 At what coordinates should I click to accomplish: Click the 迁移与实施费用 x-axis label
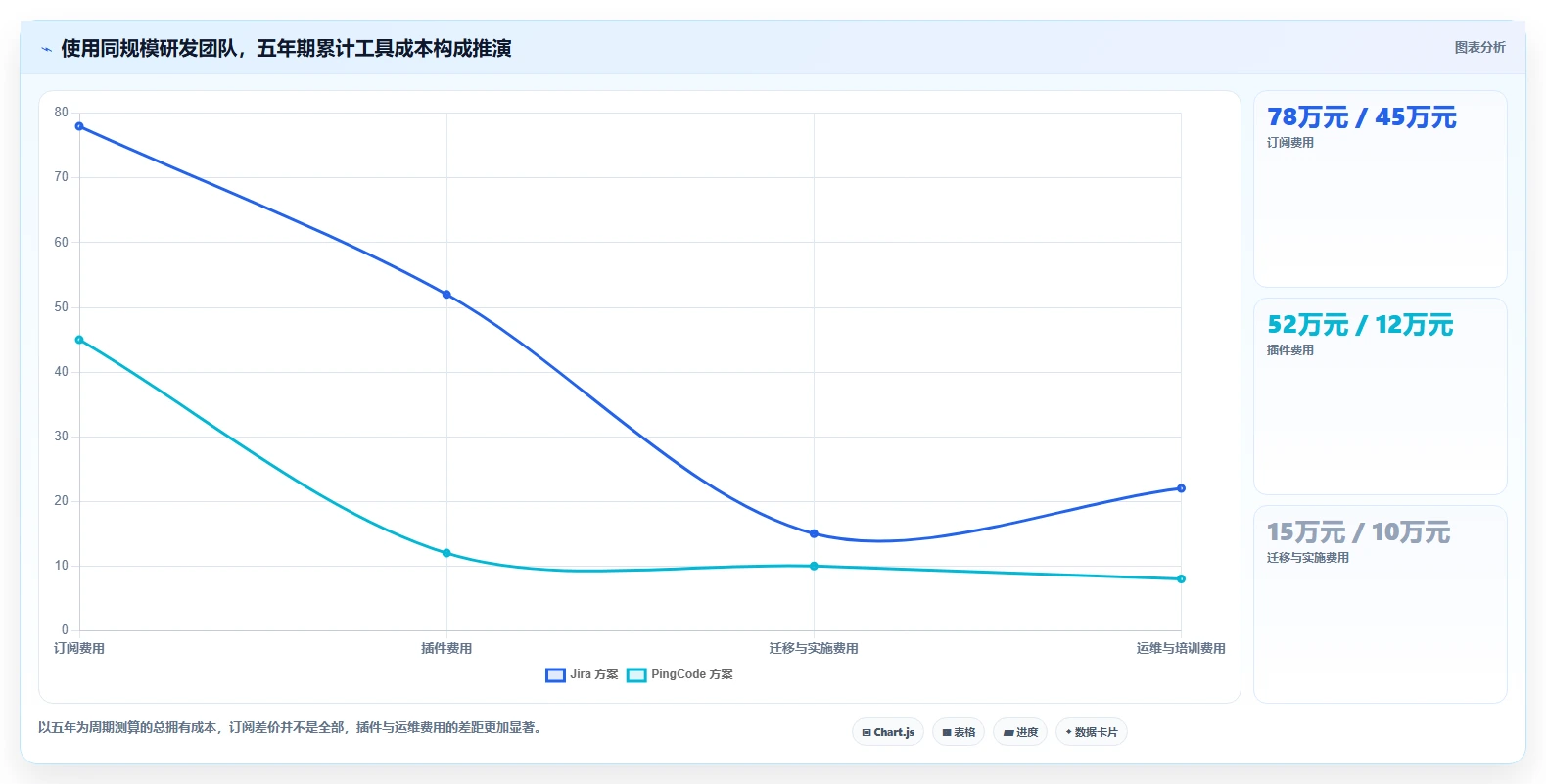(814, 648)
